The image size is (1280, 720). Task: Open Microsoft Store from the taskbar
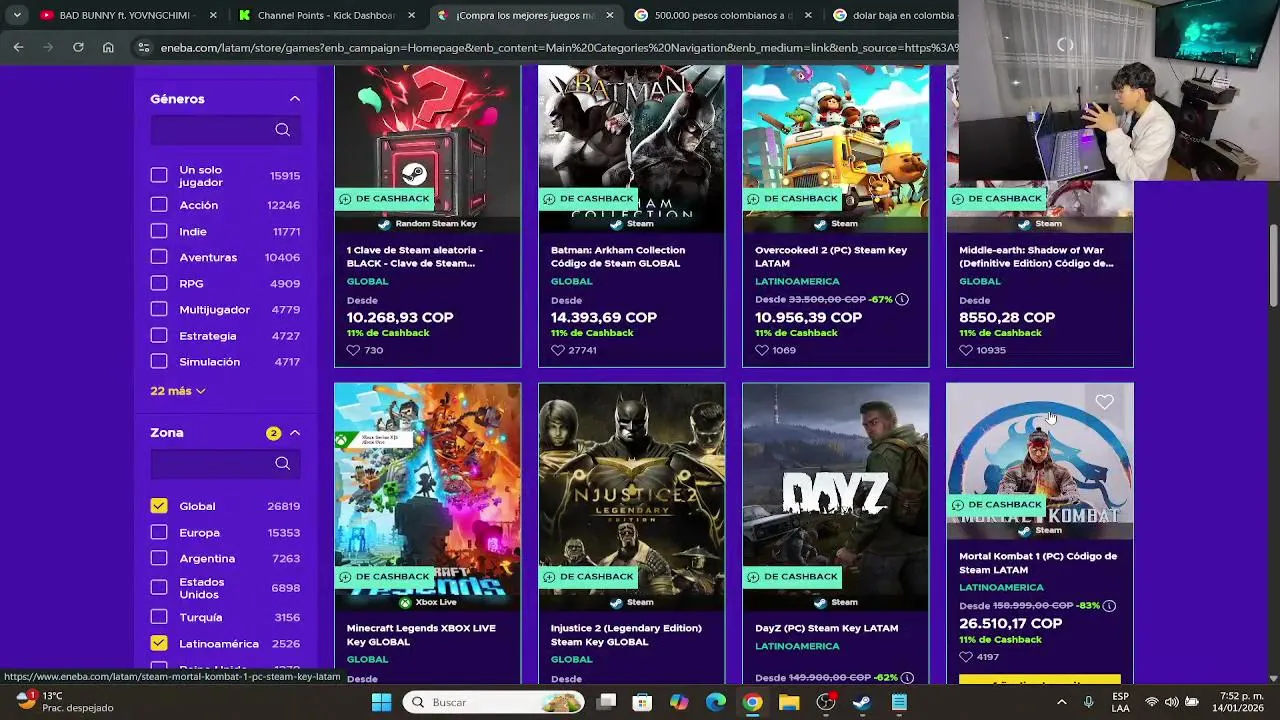click(642, 702)
